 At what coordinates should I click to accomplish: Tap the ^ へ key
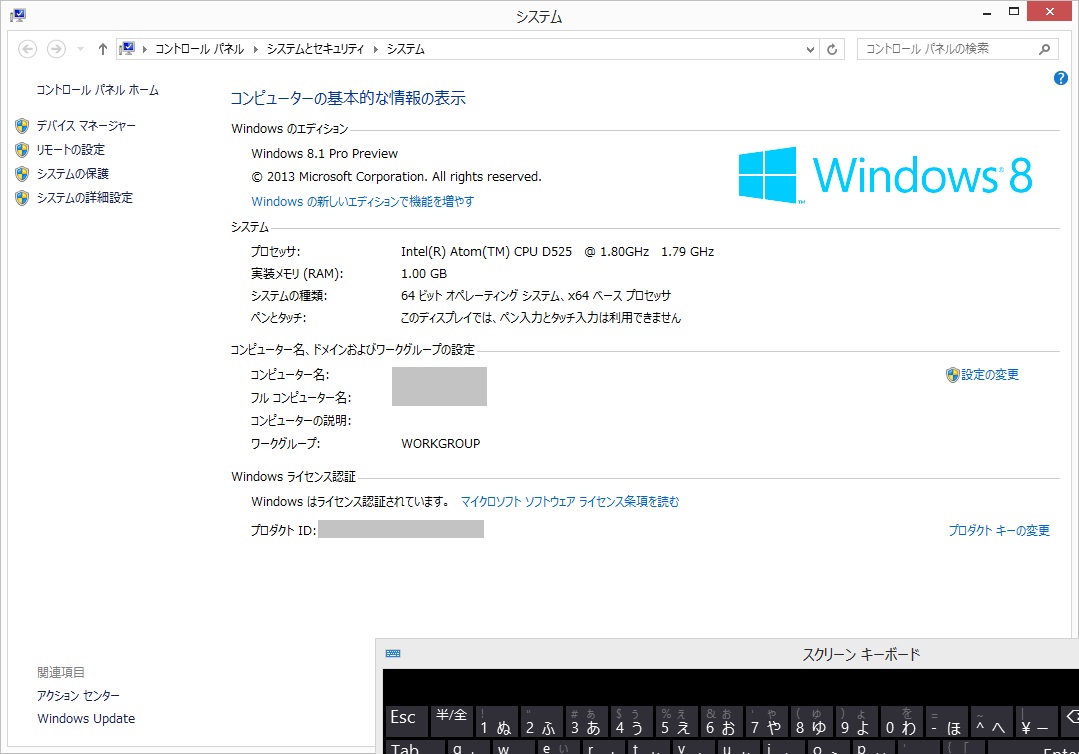(x=990, y=721)
